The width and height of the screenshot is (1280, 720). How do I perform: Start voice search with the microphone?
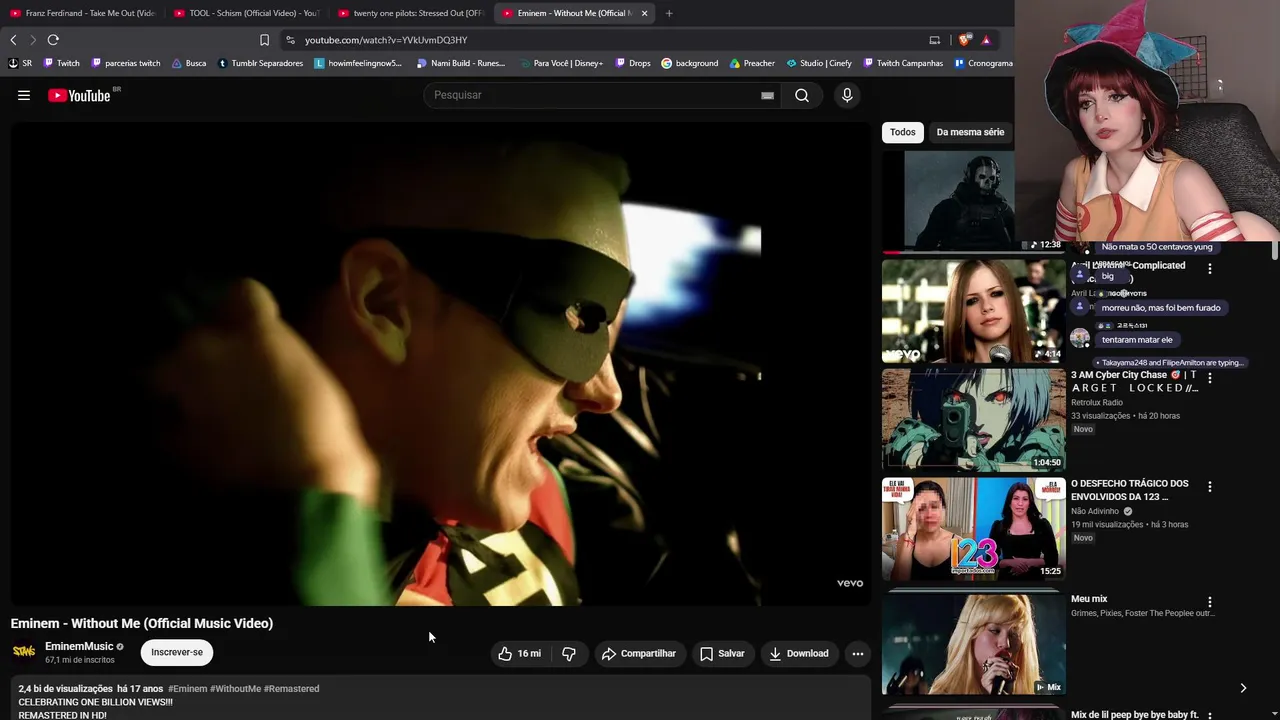[847, 95]
